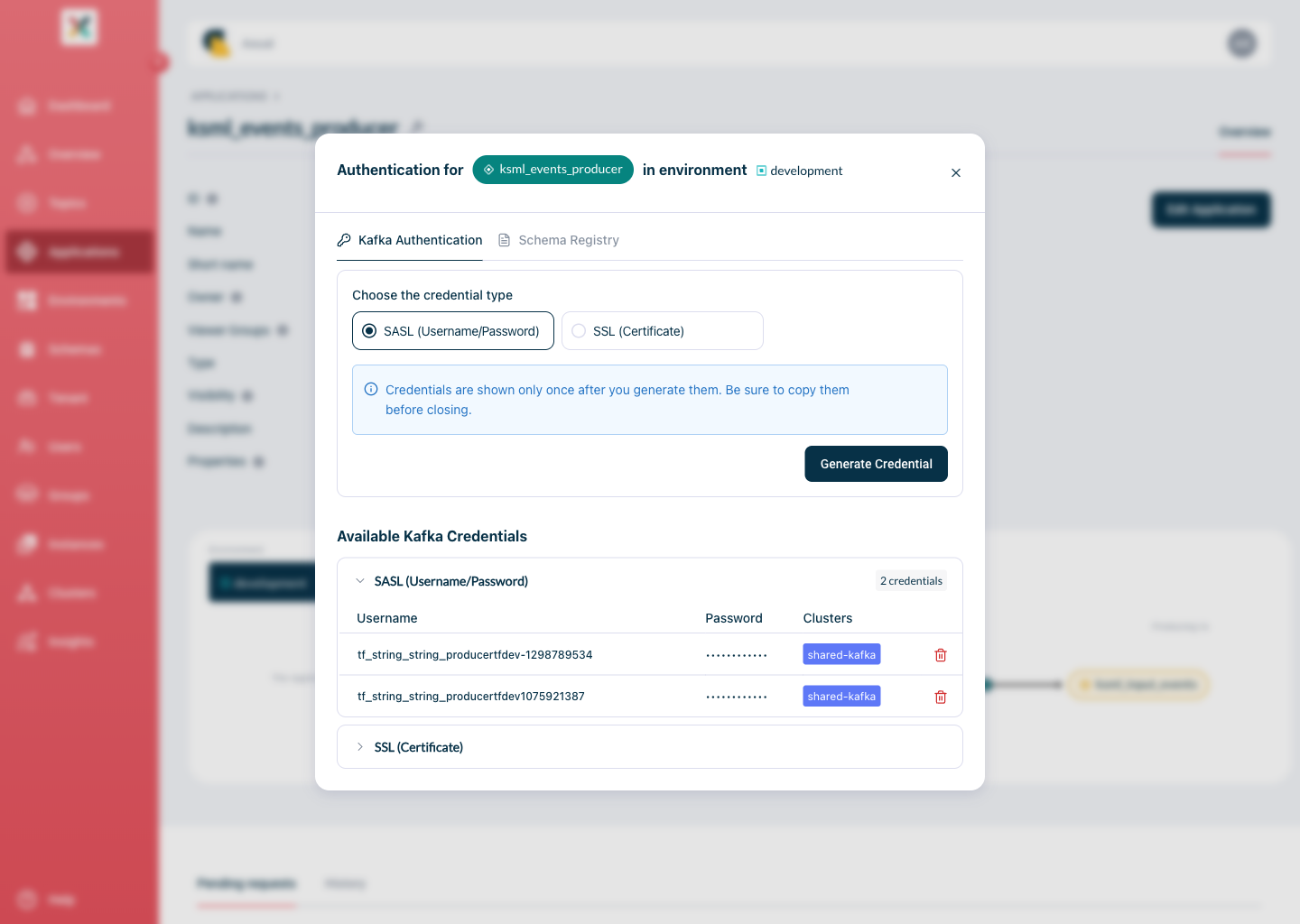Viewport: 1300px width, 924px height.
Task: Switch to the Schema Registry tab
Action: point(559,240)
